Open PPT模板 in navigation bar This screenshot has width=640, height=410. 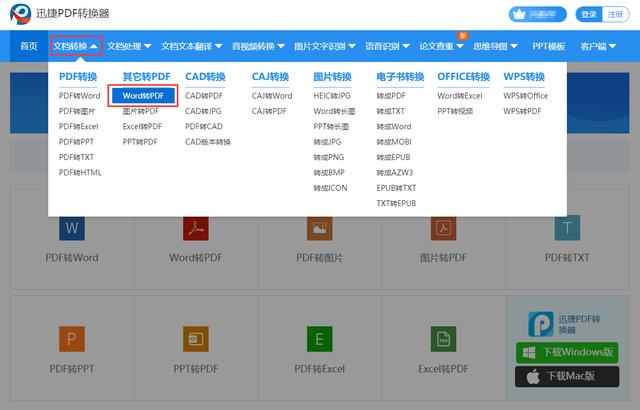click(549, 46)
